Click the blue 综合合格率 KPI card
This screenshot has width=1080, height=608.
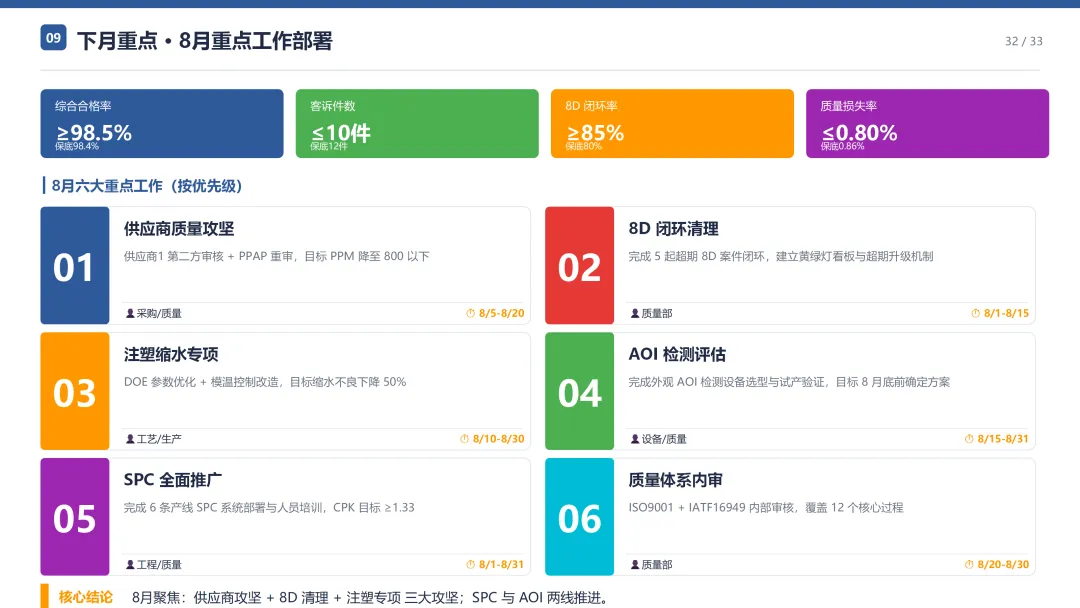tap(162, 123)
